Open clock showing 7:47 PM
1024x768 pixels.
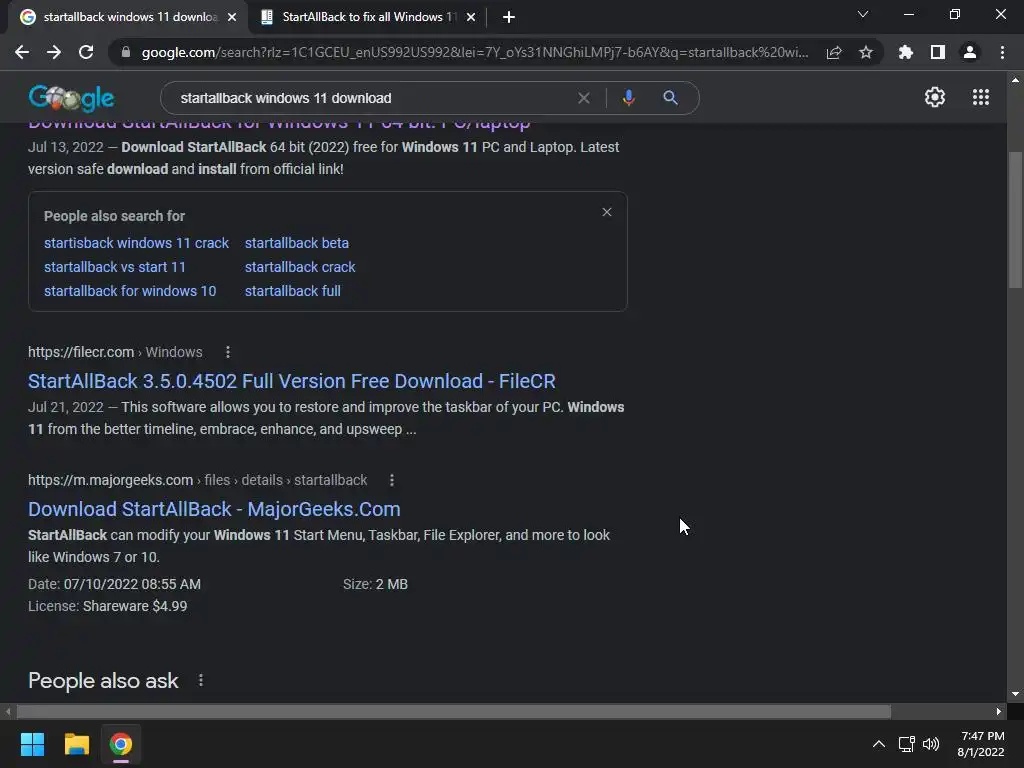(981, 744)
